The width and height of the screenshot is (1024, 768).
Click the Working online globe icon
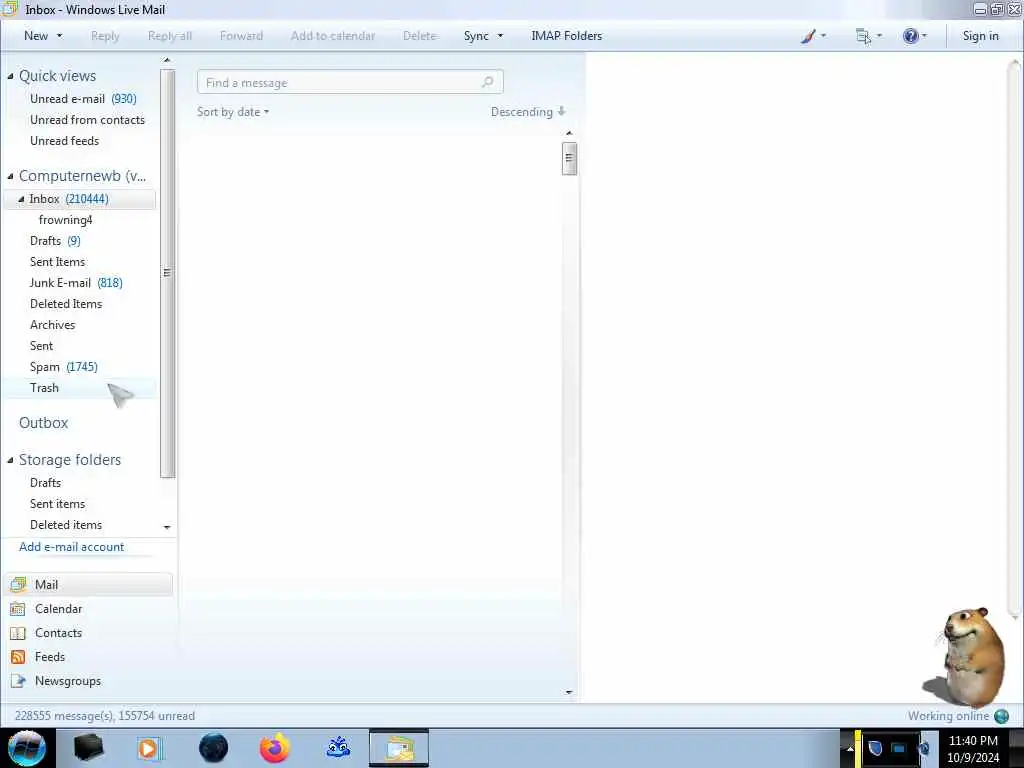pyautogui.click(x=1001, y=716)
